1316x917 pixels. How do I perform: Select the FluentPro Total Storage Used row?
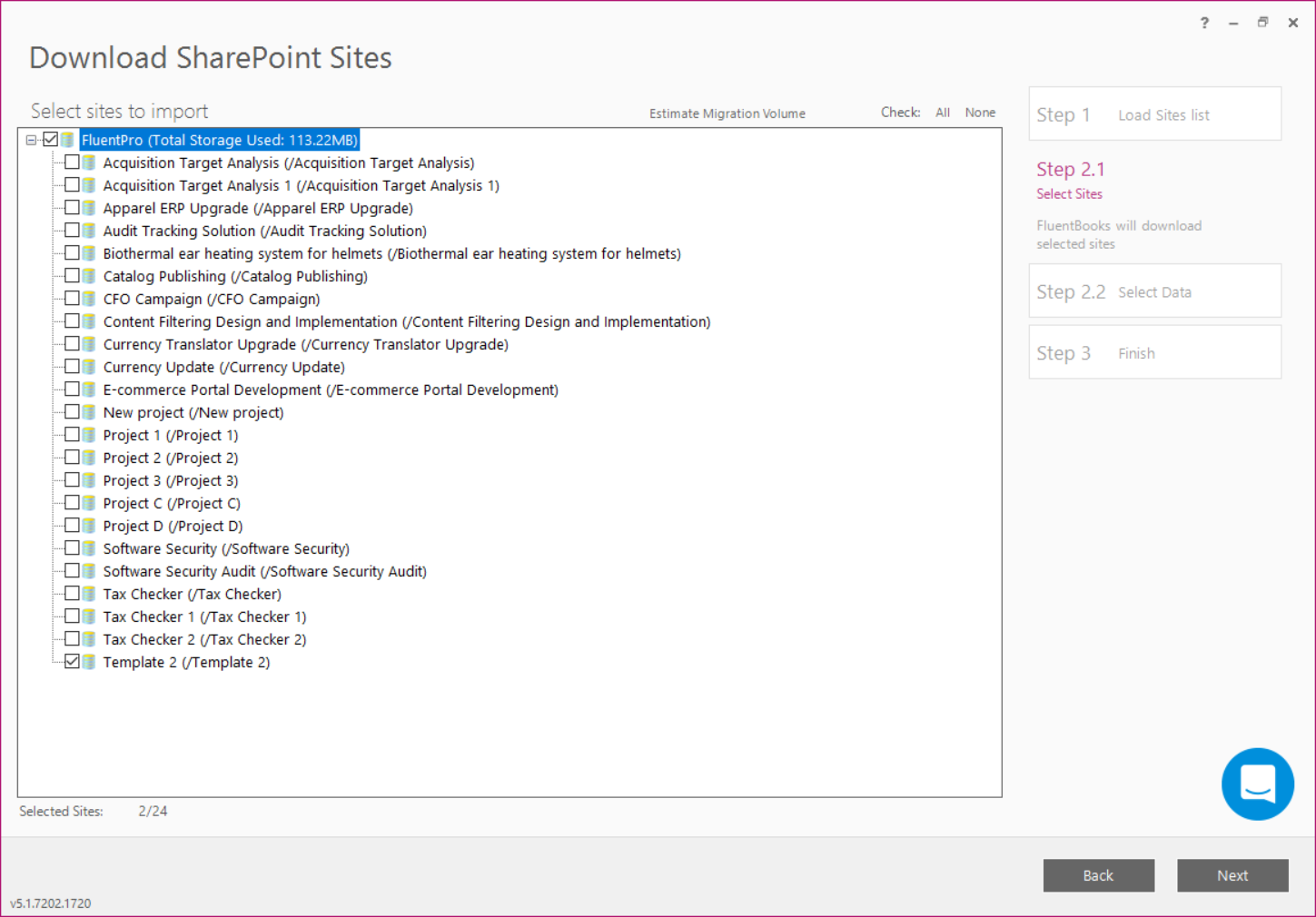(x=220, y=140)
